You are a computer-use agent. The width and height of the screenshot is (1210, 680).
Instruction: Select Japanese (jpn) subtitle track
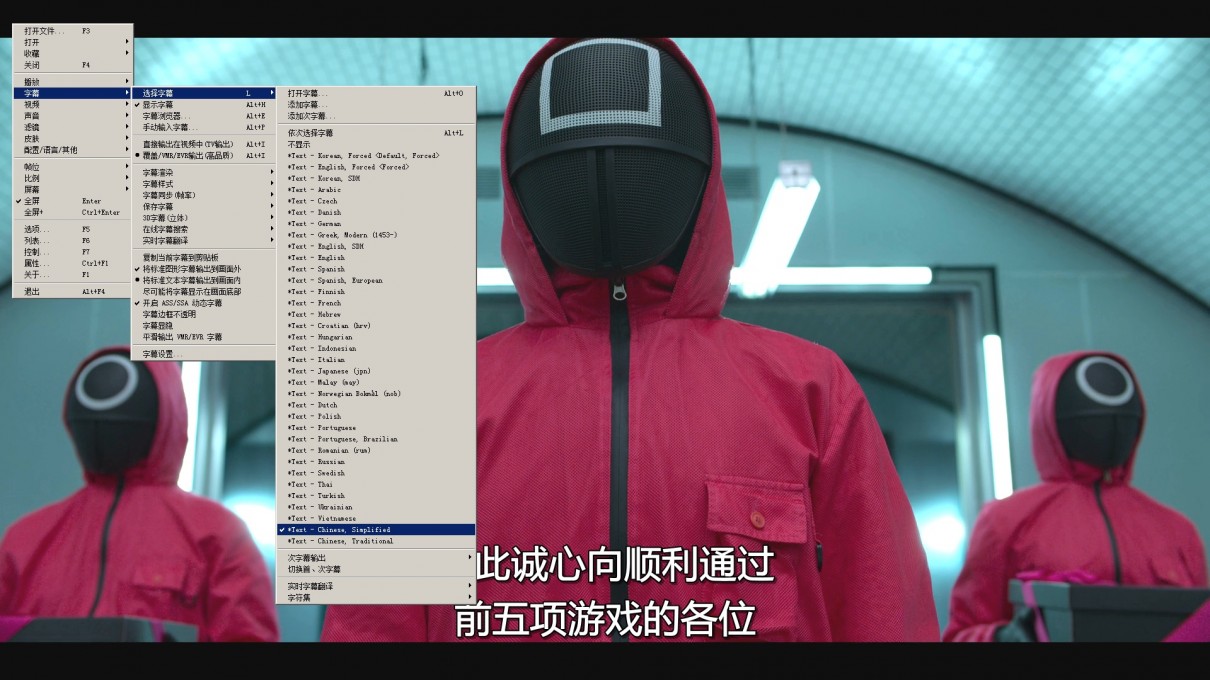(376, 371)
